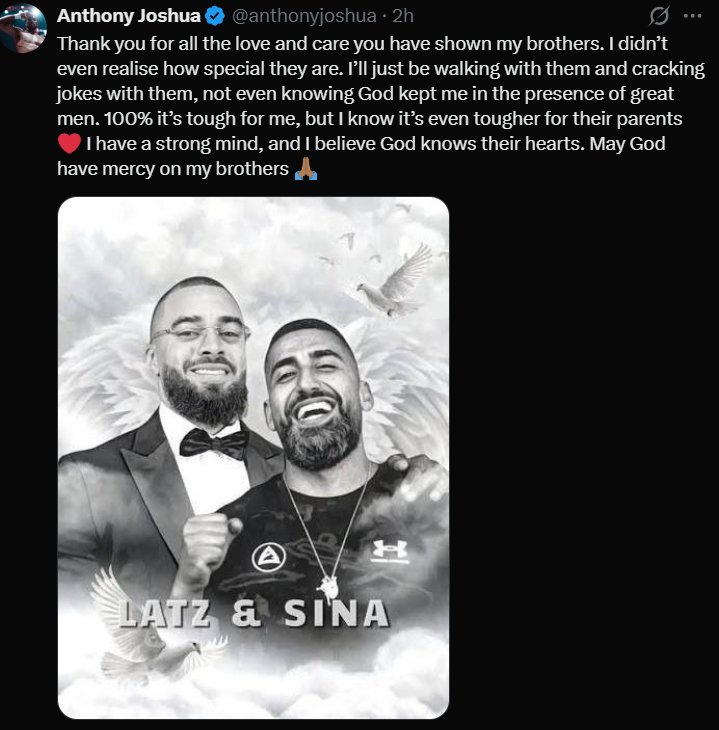719x730 pixels.
Task: Click the black bow tie in photo
Action: tap(215, 441)
